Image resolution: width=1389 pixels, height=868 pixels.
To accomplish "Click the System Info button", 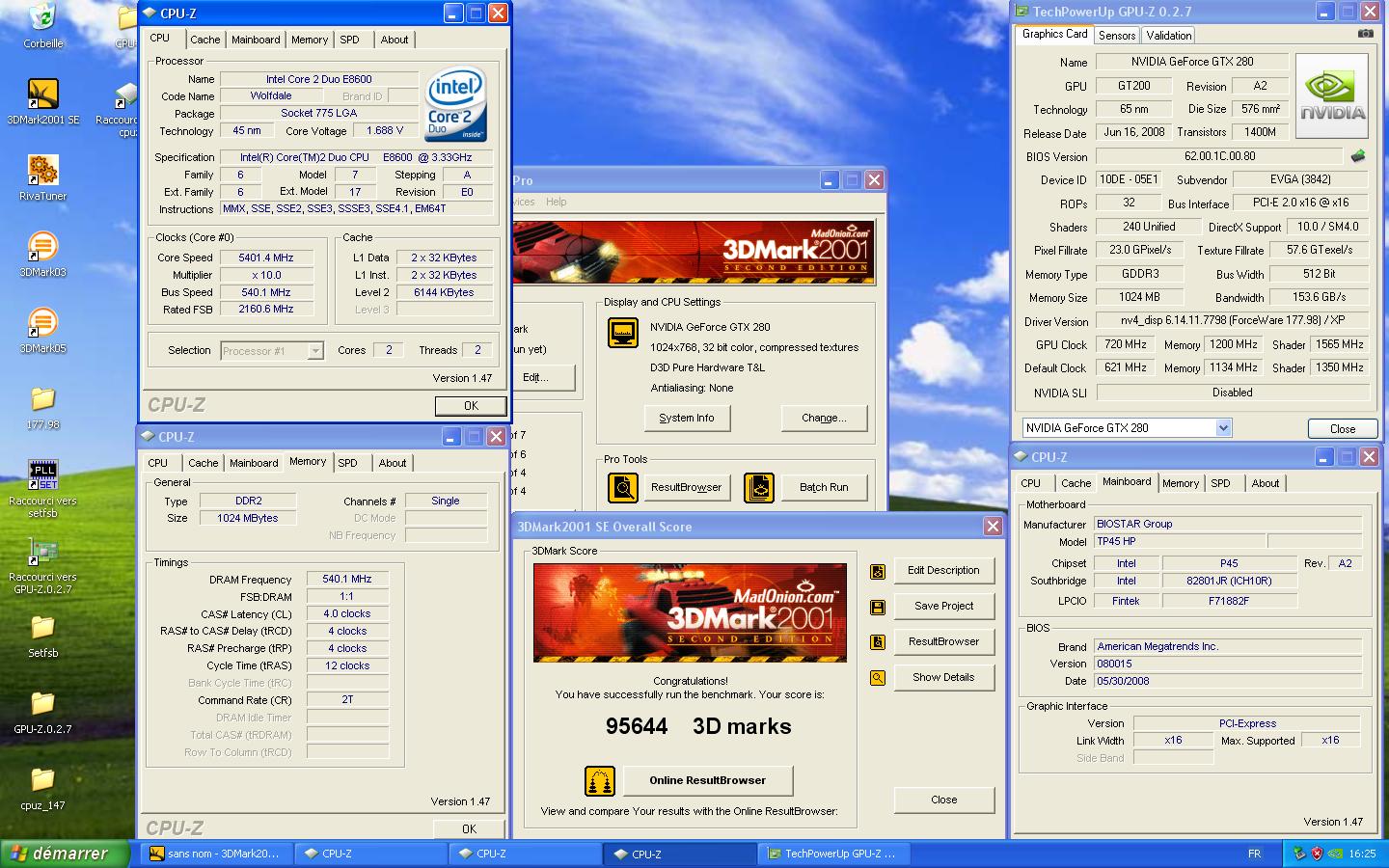I will pyautogui.click(x=687, y=418).
